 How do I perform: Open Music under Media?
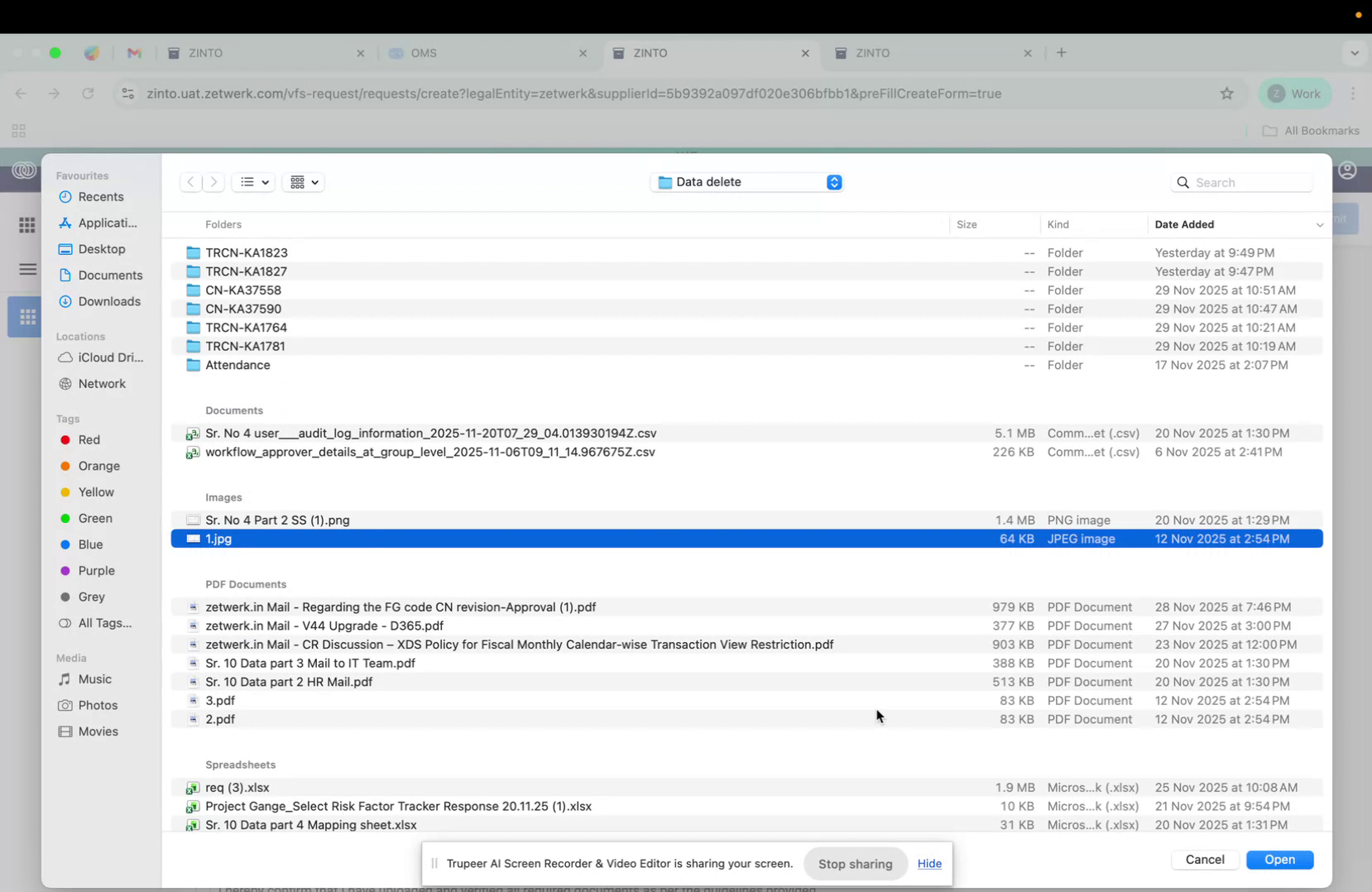tap(93, 679)
